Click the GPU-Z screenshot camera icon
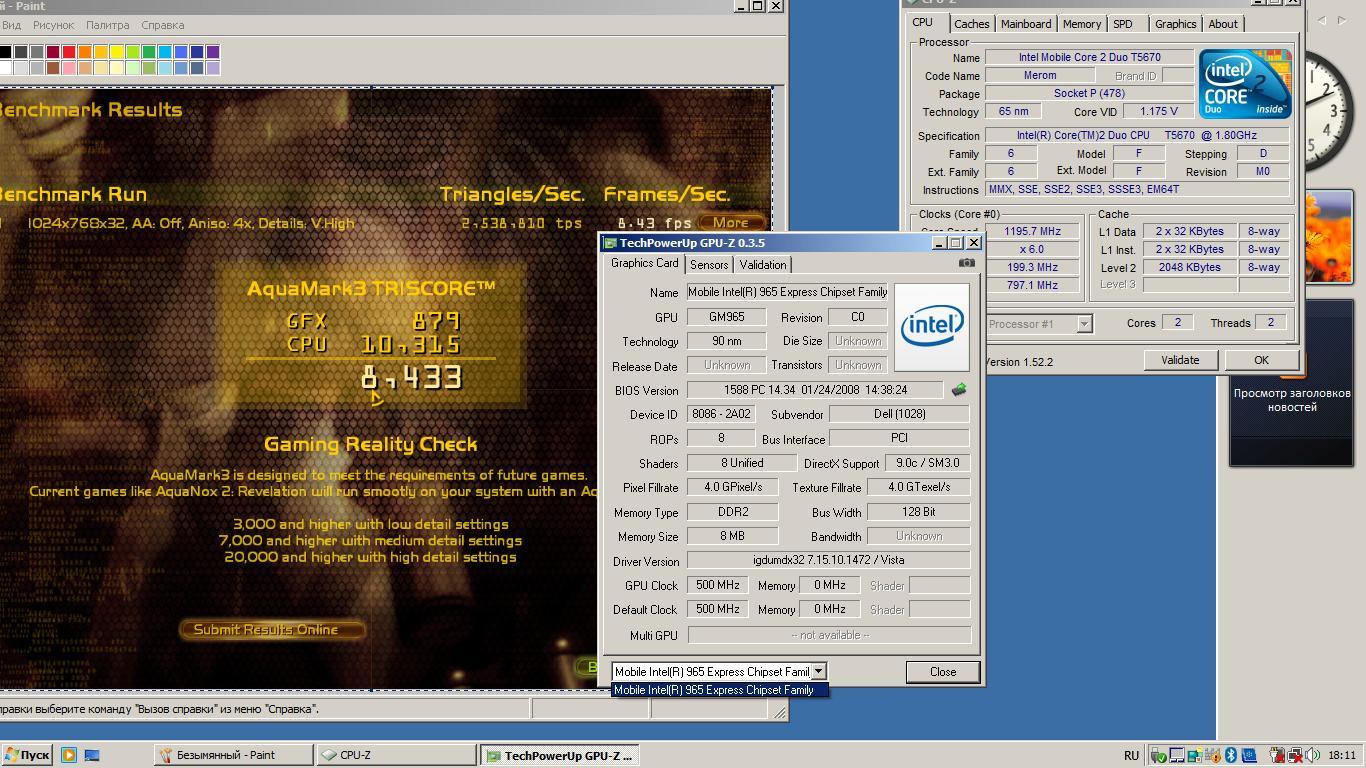The height and width of the screenshot is (768, 1366). coord(966,263)
